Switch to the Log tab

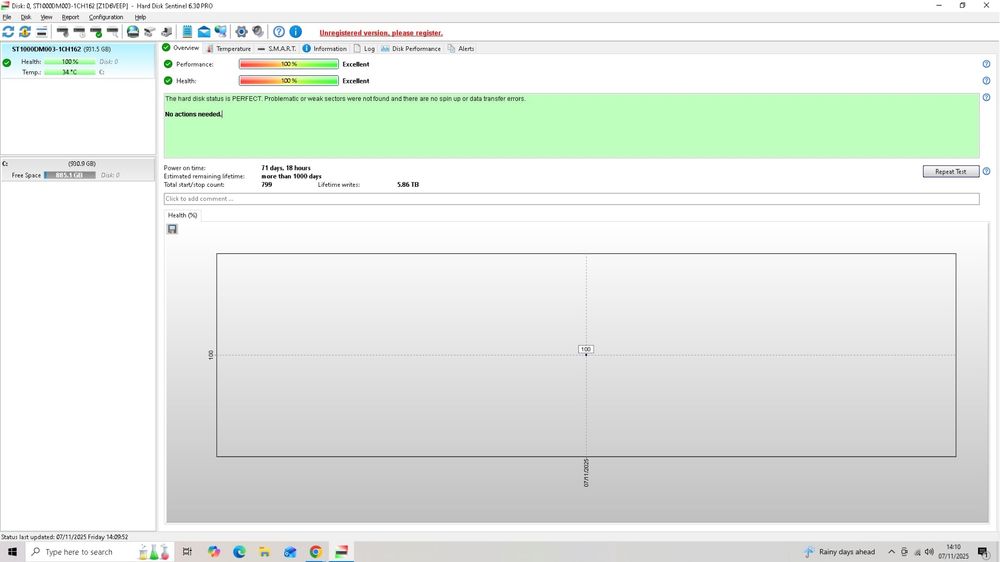(x=364, y=48)
